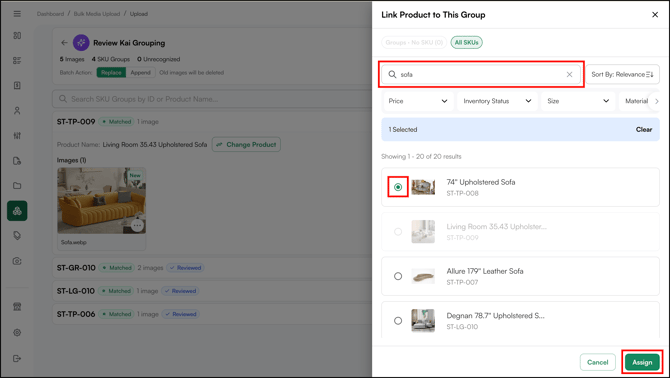Viewport: 670px width, 378px height.
Task: Open the folder icon in sidebar
Action: [x=17, y=186]
